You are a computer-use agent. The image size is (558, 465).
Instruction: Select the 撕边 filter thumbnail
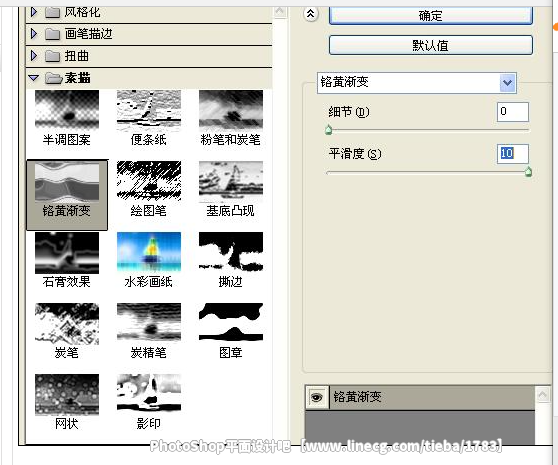(x=231, y=252)
